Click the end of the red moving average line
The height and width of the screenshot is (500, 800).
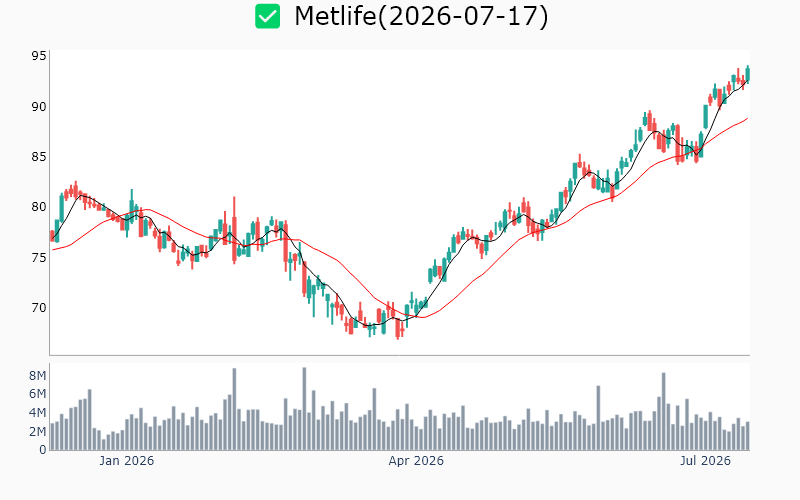747,118
